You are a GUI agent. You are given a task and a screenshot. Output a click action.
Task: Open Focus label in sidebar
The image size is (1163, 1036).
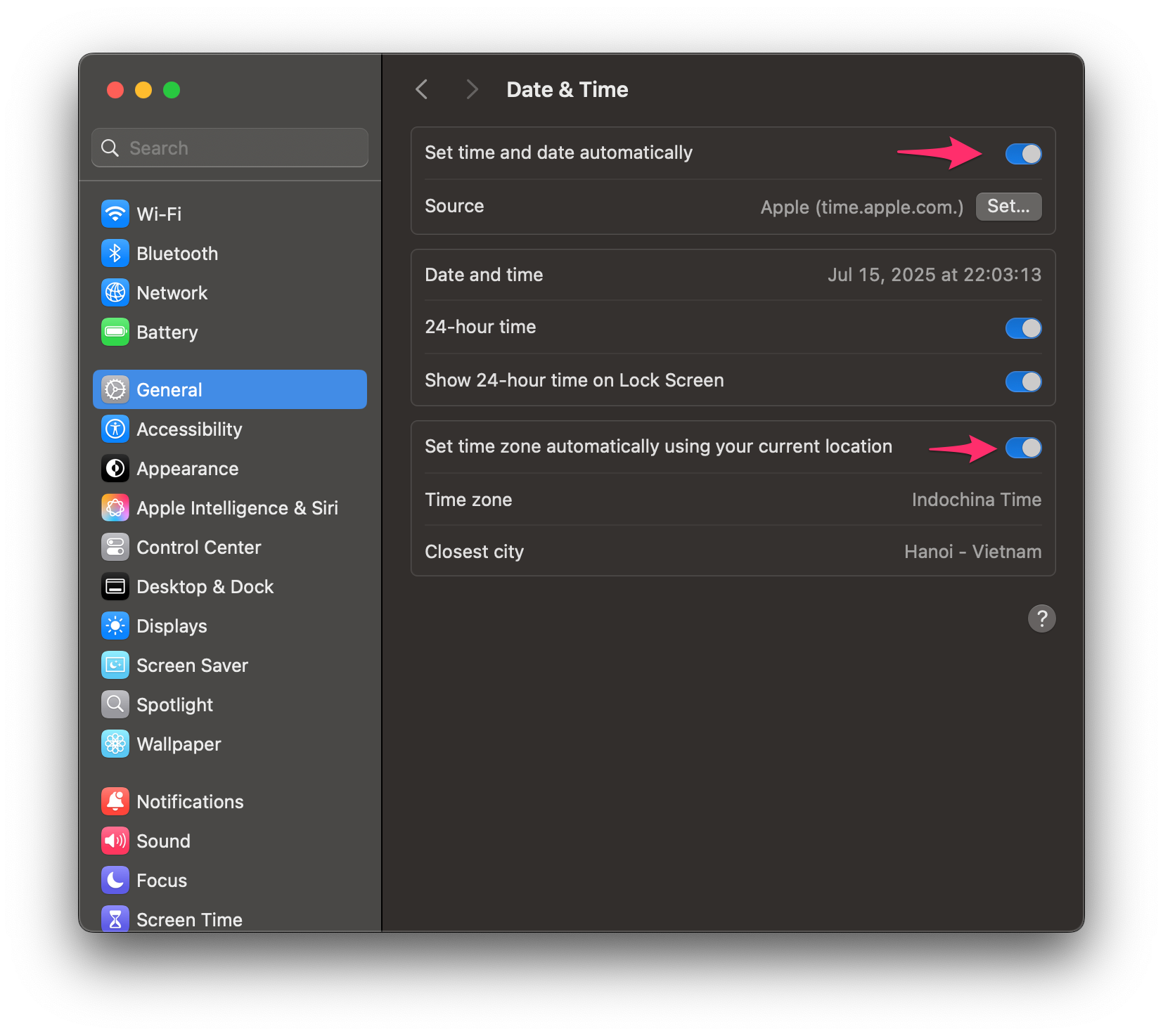pos(162,881)
